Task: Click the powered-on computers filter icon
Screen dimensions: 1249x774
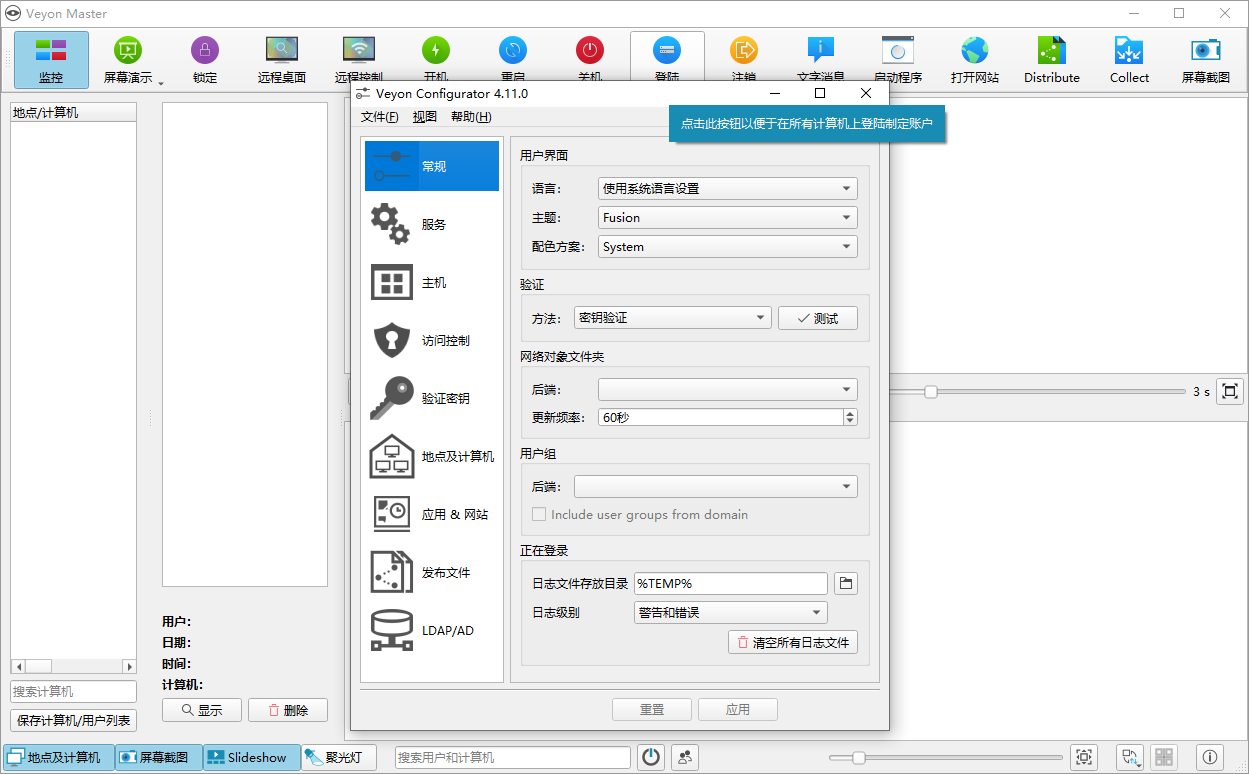Action: point(651,757)
